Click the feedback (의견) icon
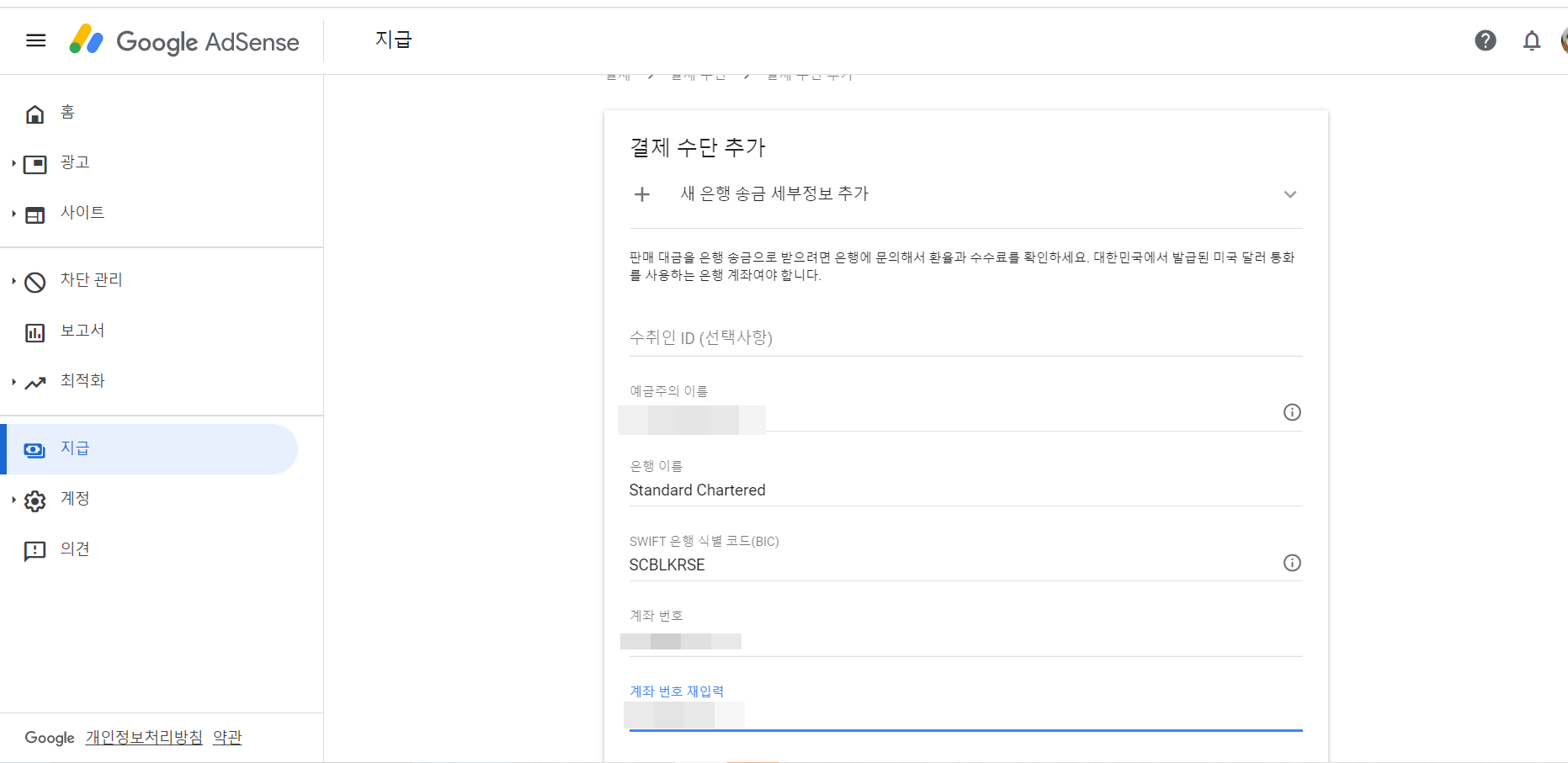 point(35,551)
